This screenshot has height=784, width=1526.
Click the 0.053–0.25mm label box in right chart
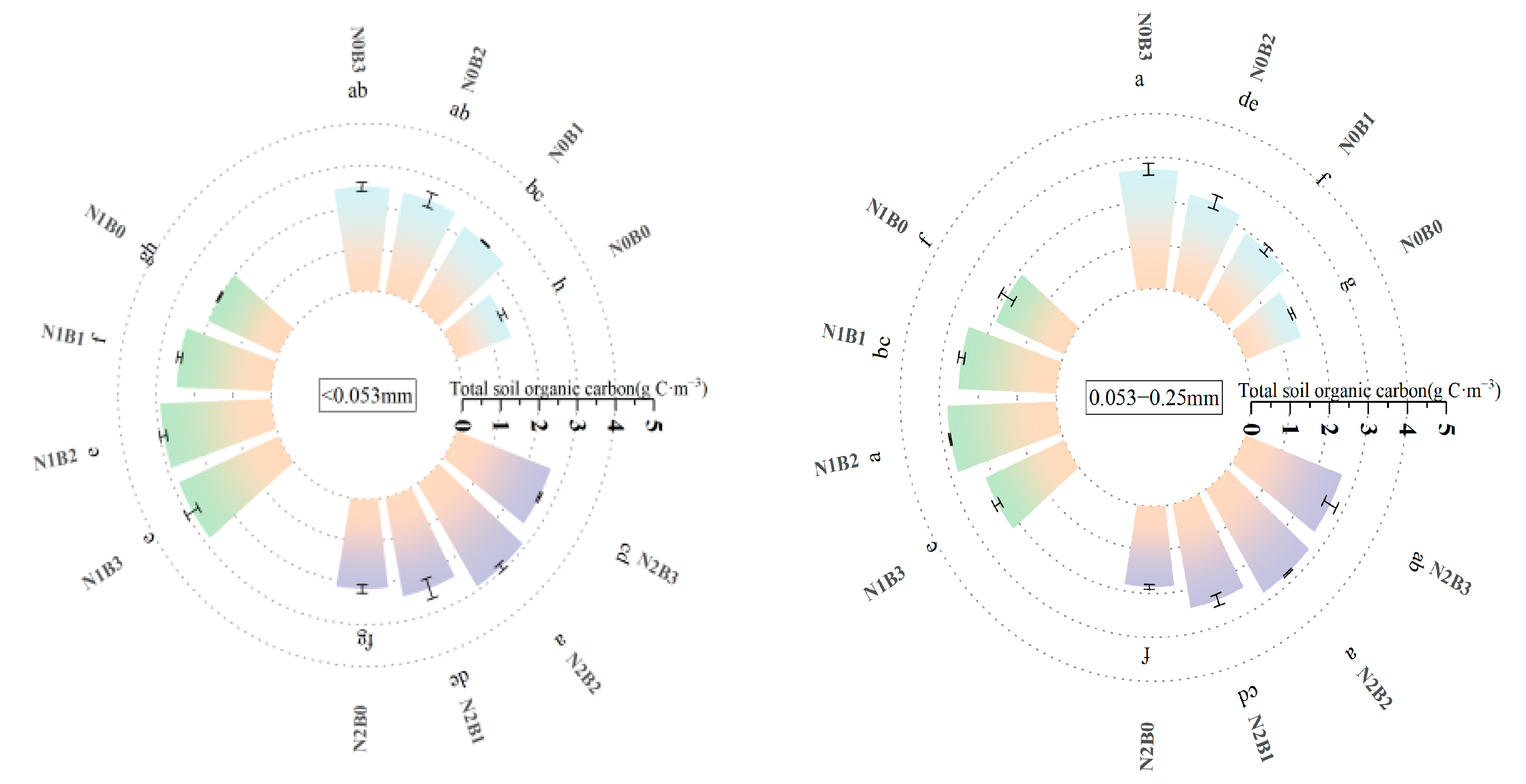point(1153,398)
